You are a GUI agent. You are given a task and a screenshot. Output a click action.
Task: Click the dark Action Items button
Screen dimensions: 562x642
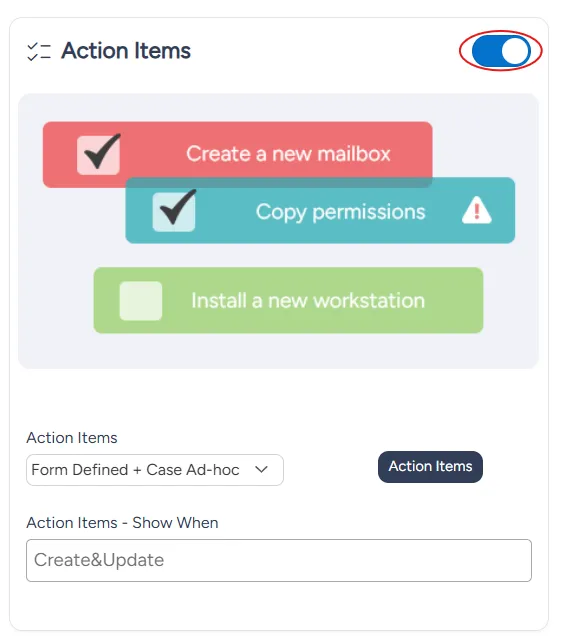click(430, 467)
